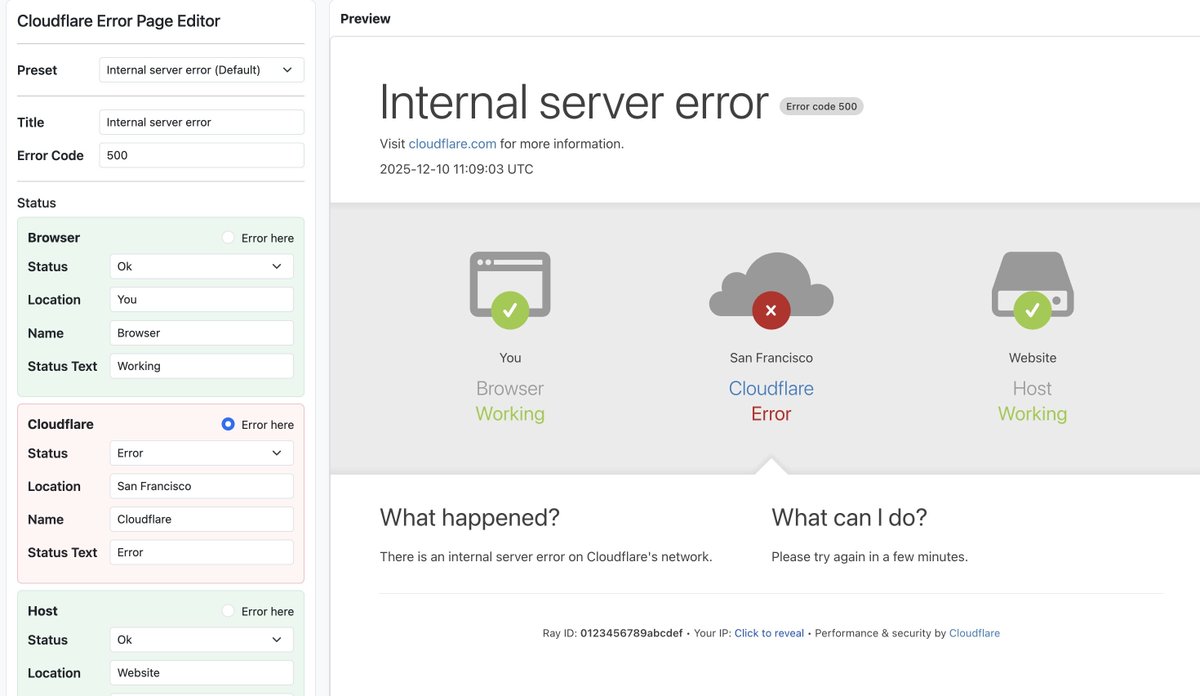Click the Title input field
1200x696 pixels.
[x=201, y=122]
